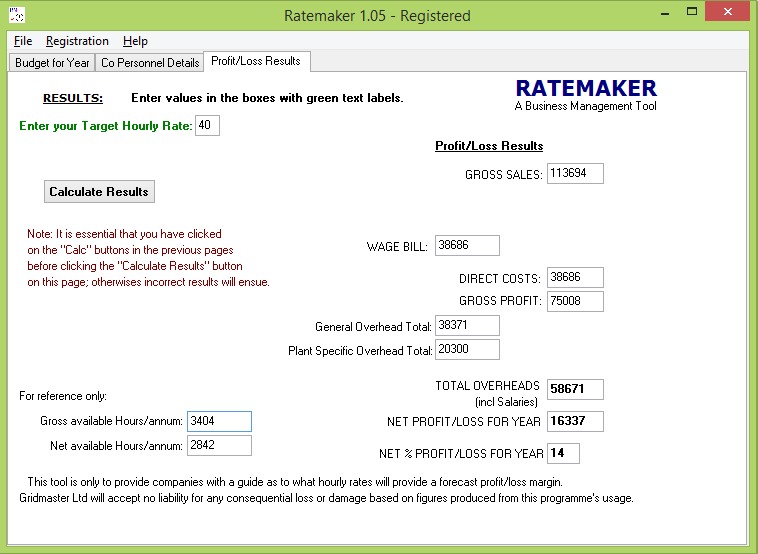Focus the Gross Profit field
Screen dimensions: 758x554
pyautogui.click(x=575, y=301)
